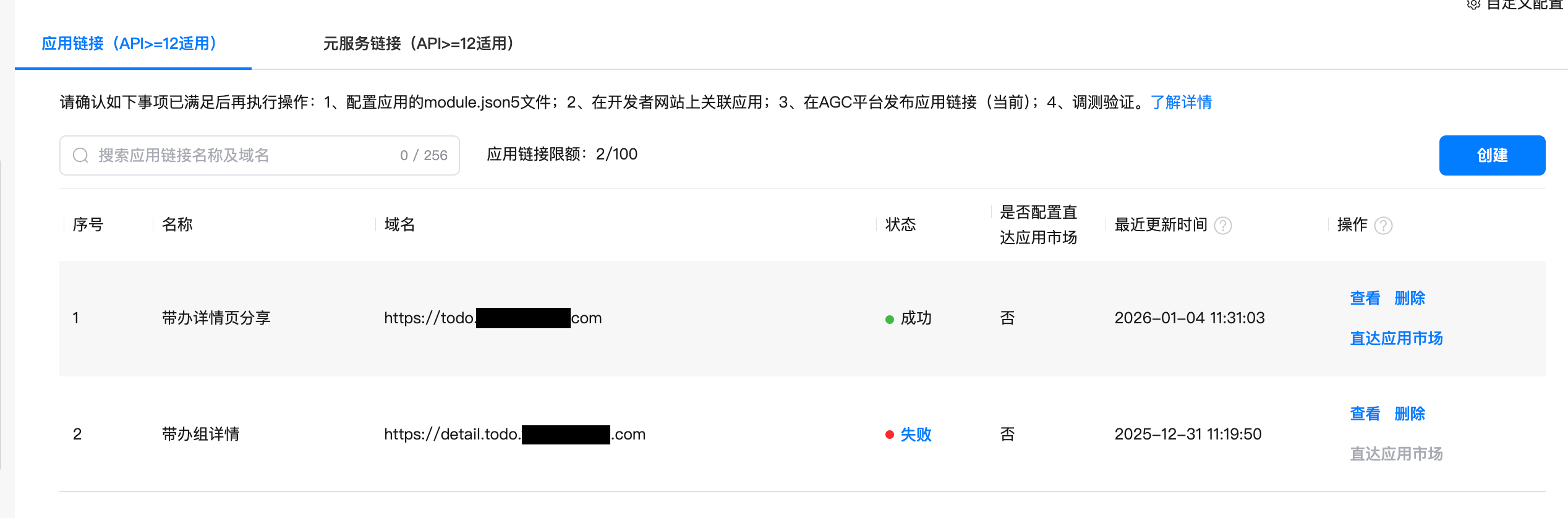Click the search magnifier icon
This screenshot has width=1568, height=518.
pyautogui.click(x=80, y=155)
